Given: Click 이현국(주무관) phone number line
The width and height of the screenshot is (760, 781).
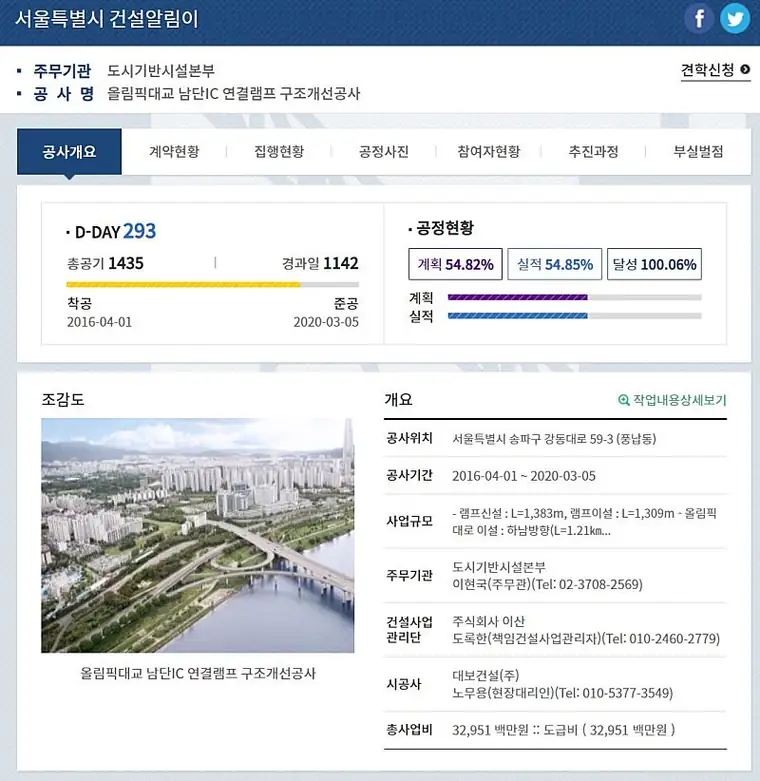Looking at the screenshot, I should click(547, 584).
